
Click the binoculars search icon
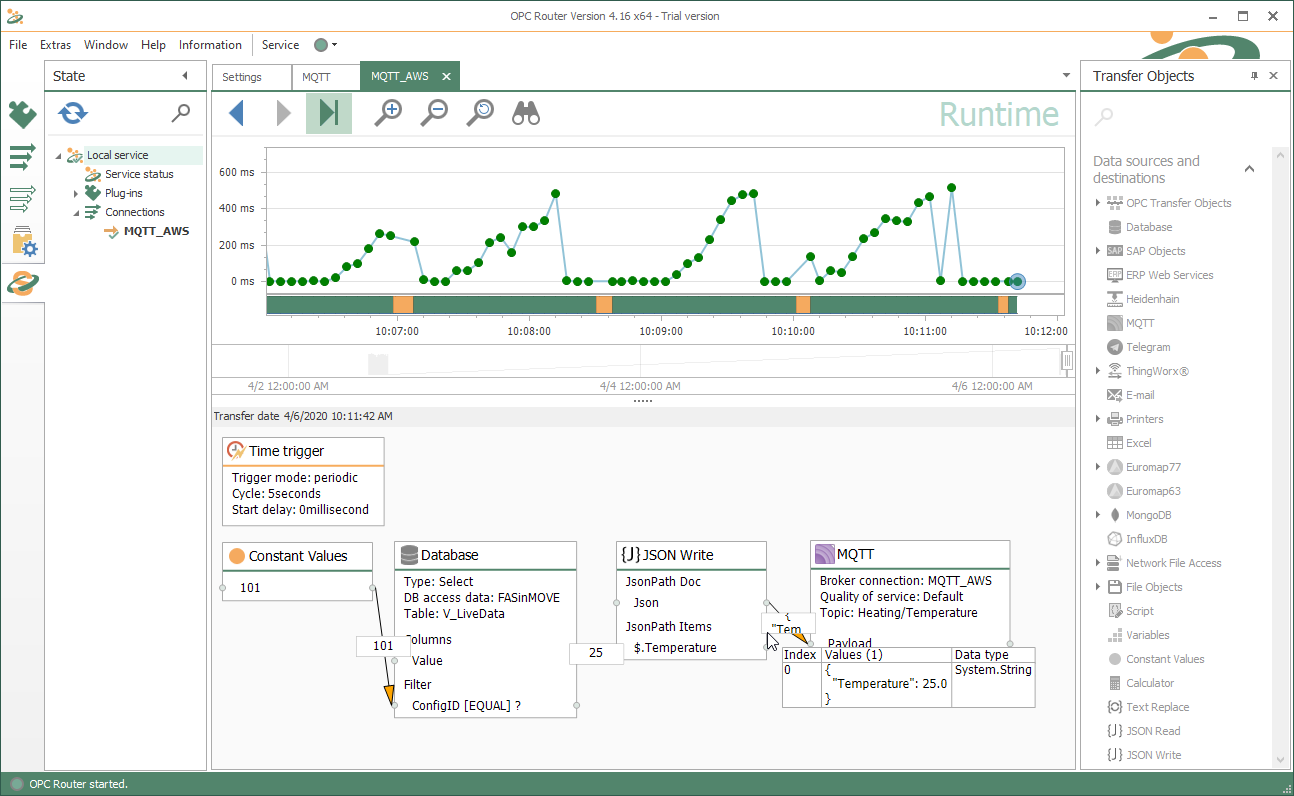pos(526,113)
